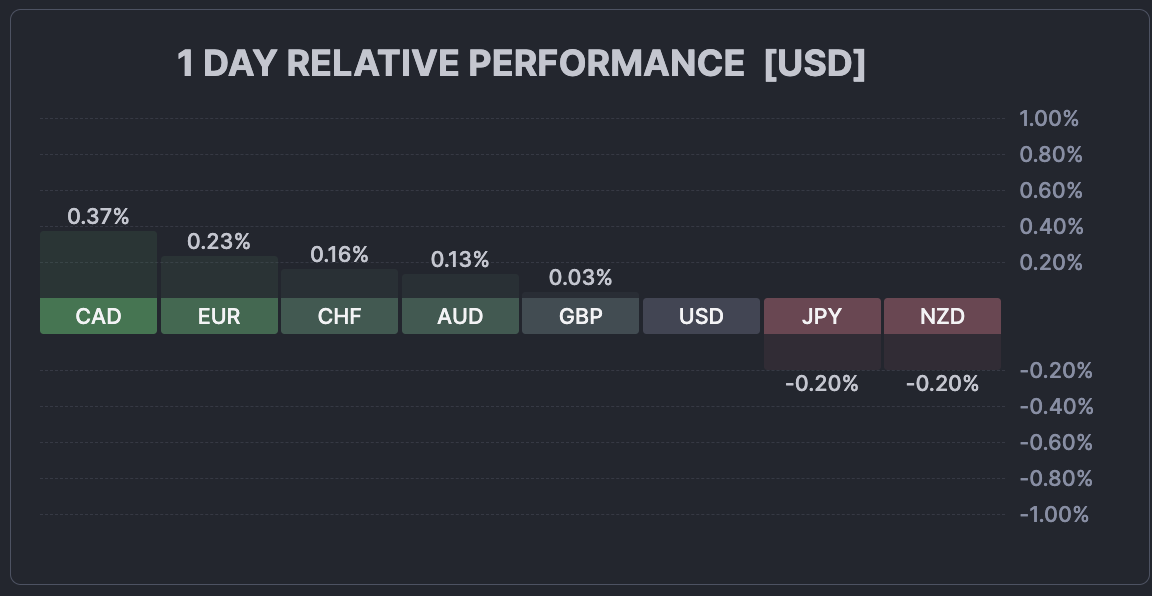Click the GBP currency tile
Image resolution: width=1152 pixels, height=596 pixels.
click(580, 316)
